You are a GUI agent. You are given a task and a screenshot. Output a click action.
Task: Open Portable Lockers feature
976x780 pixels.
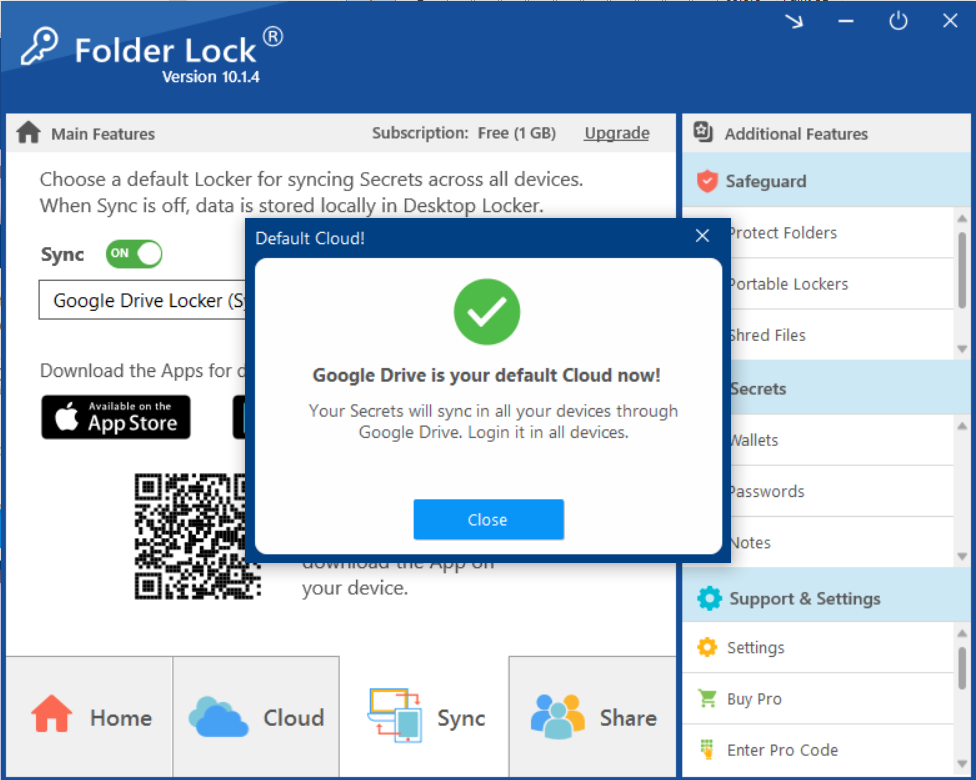[842, 284]
